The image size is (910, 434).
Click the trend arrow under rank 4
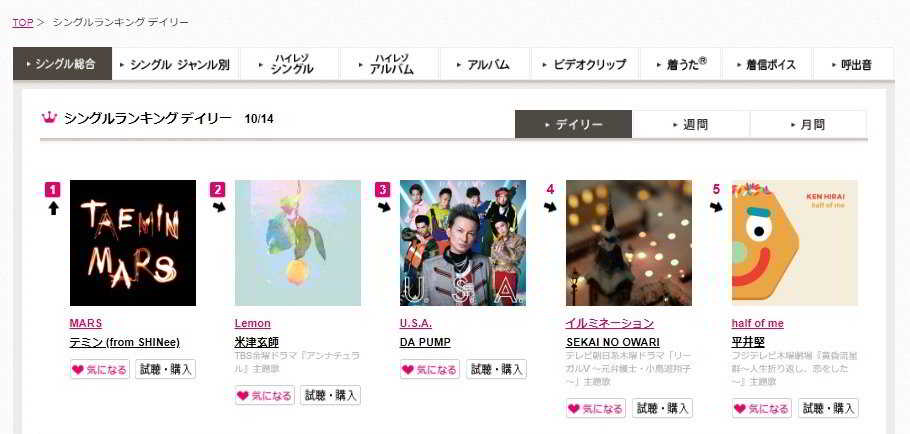pos(550,207)
